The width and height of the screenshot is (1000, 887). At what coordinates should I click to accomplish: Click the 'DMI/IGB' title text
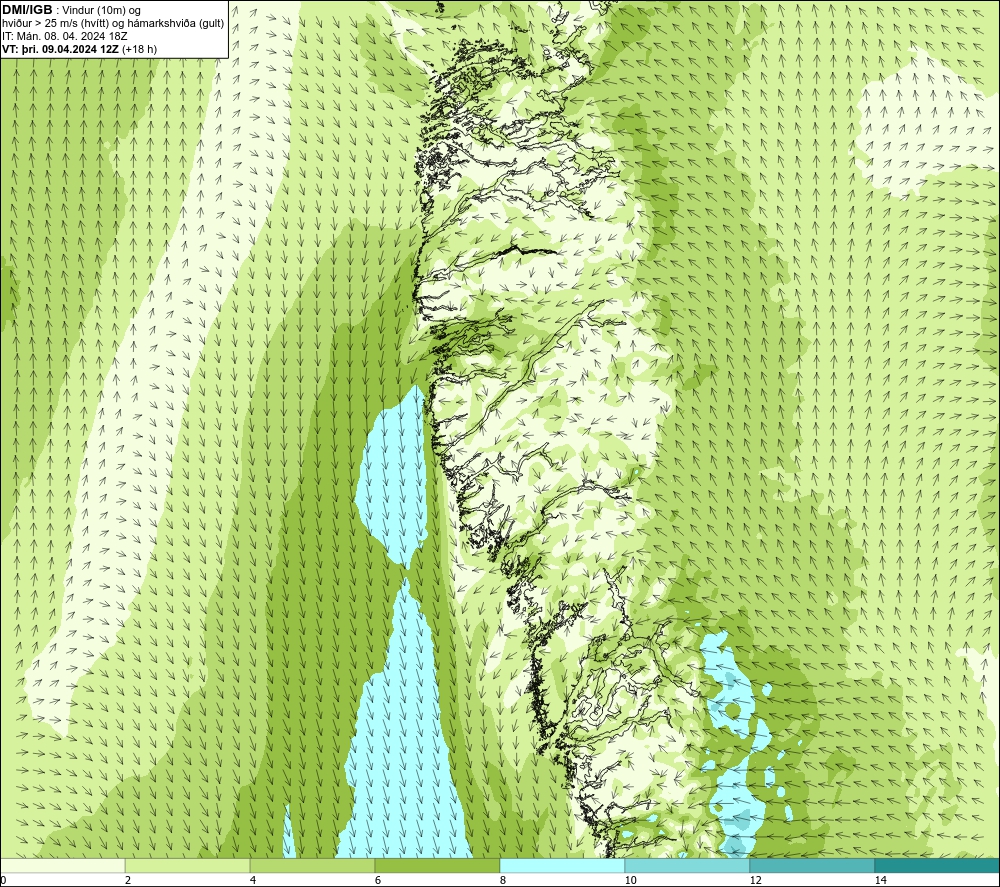coord(27,10)
